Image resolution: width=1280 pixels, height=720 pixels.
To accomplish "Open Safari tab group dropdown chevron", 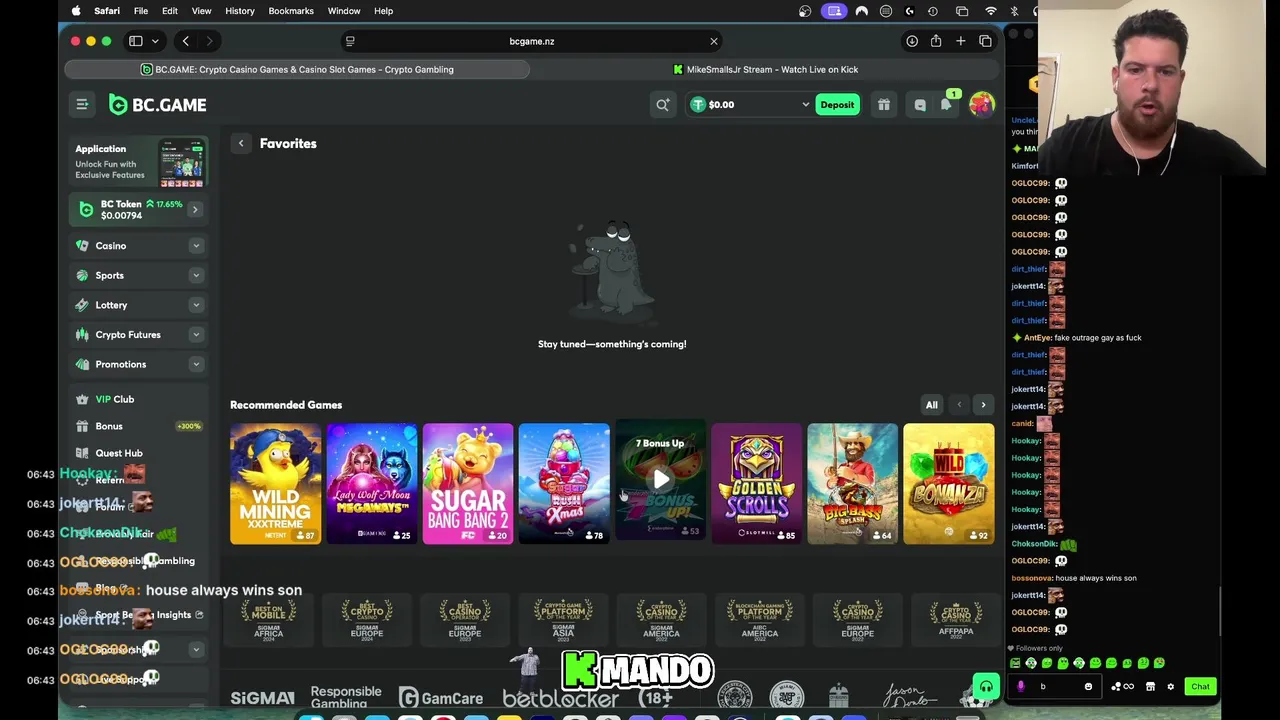I will 155,41.
